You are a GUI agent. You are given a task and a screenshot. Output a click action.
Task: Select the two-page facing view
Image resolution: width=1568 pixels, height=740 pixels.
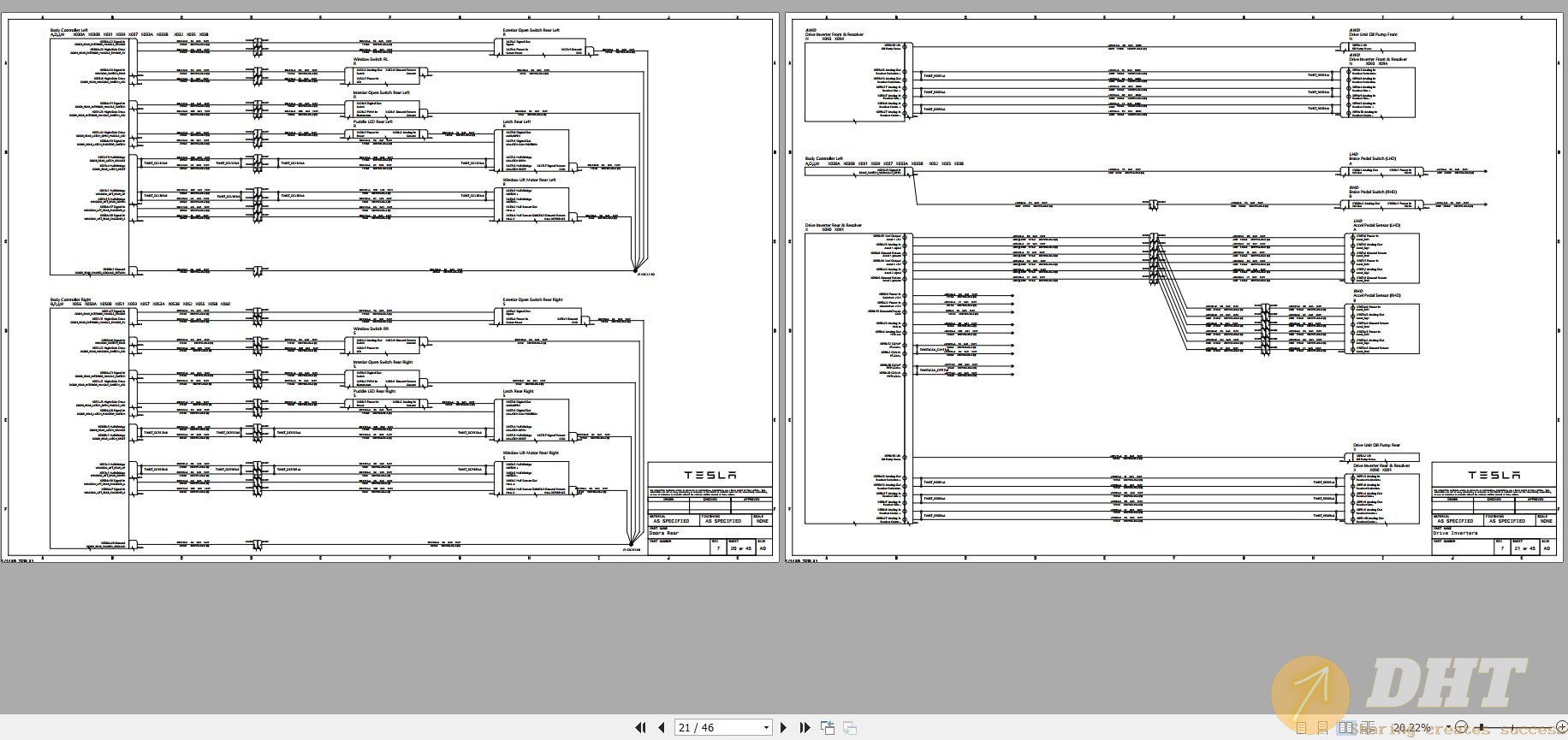point(1345,728)
